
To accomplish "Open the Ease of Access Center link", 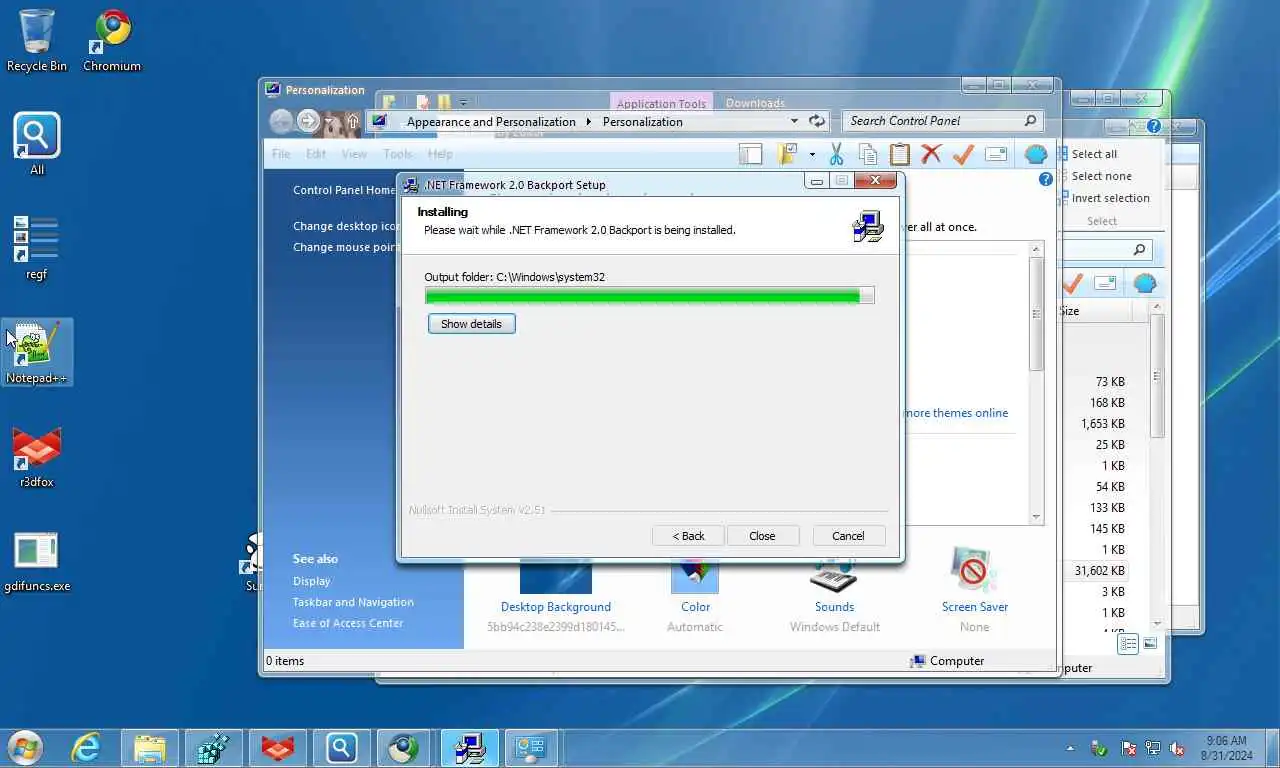I will pyautogui.click(x=348, y=623).
